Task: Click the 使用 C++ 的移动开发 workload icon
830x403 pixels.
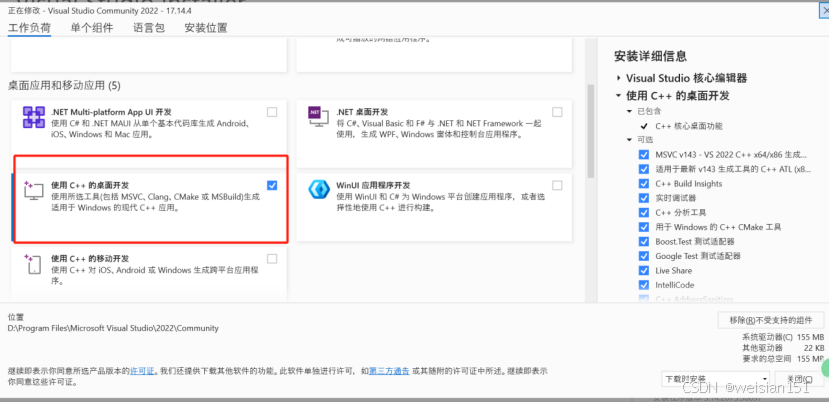Action: coord(33,264)
